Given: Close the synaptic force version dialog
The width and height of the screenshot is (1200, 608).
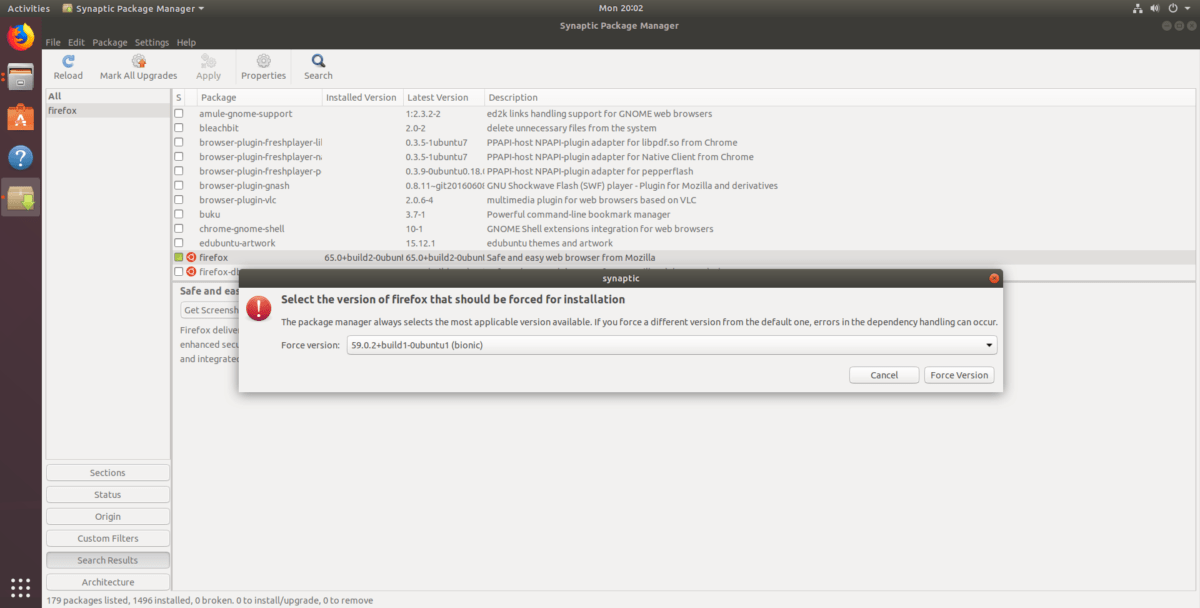Looking at the screenshot, I should (994, 278).
